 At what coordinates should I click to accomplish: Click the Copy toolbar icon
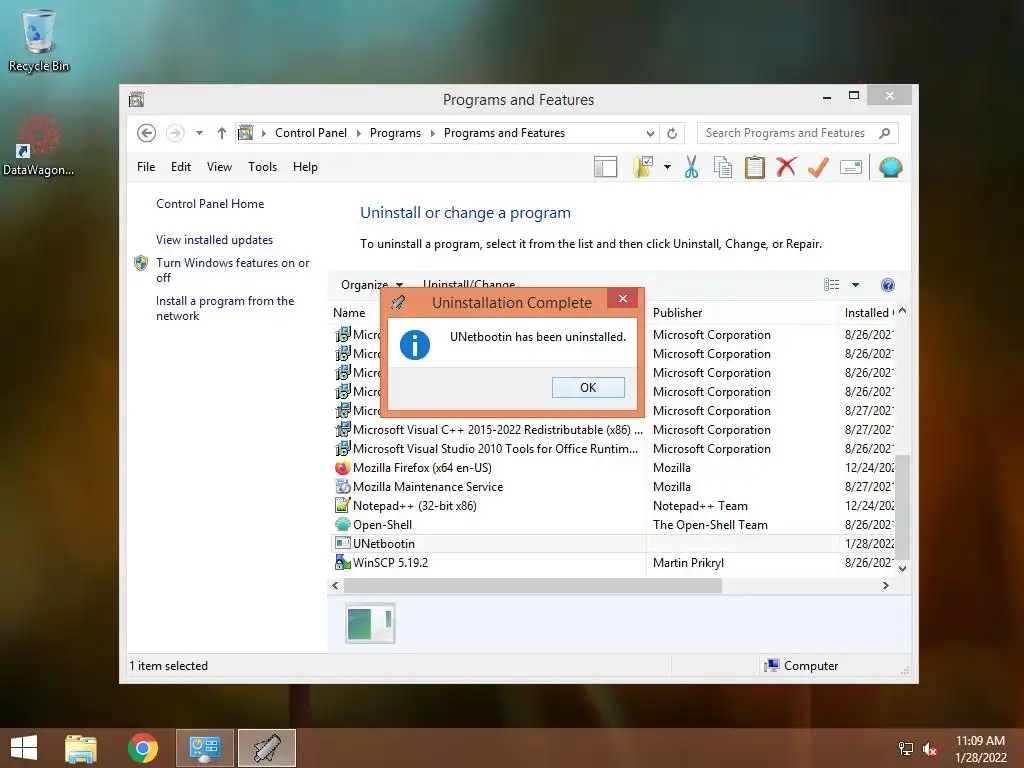pyautogui.click(x=722, y=167)
